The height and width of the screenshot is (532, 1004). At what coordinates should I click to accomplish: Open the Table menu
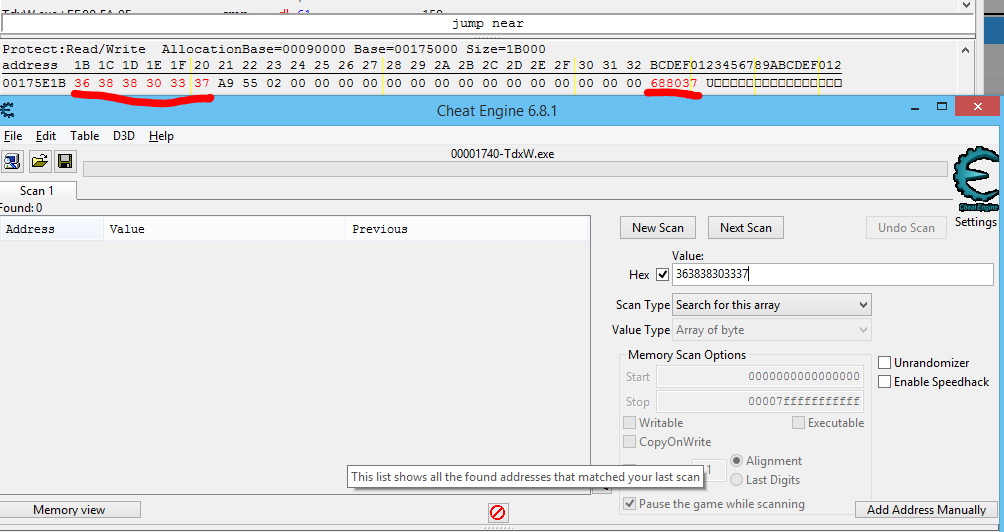[84, 136]
